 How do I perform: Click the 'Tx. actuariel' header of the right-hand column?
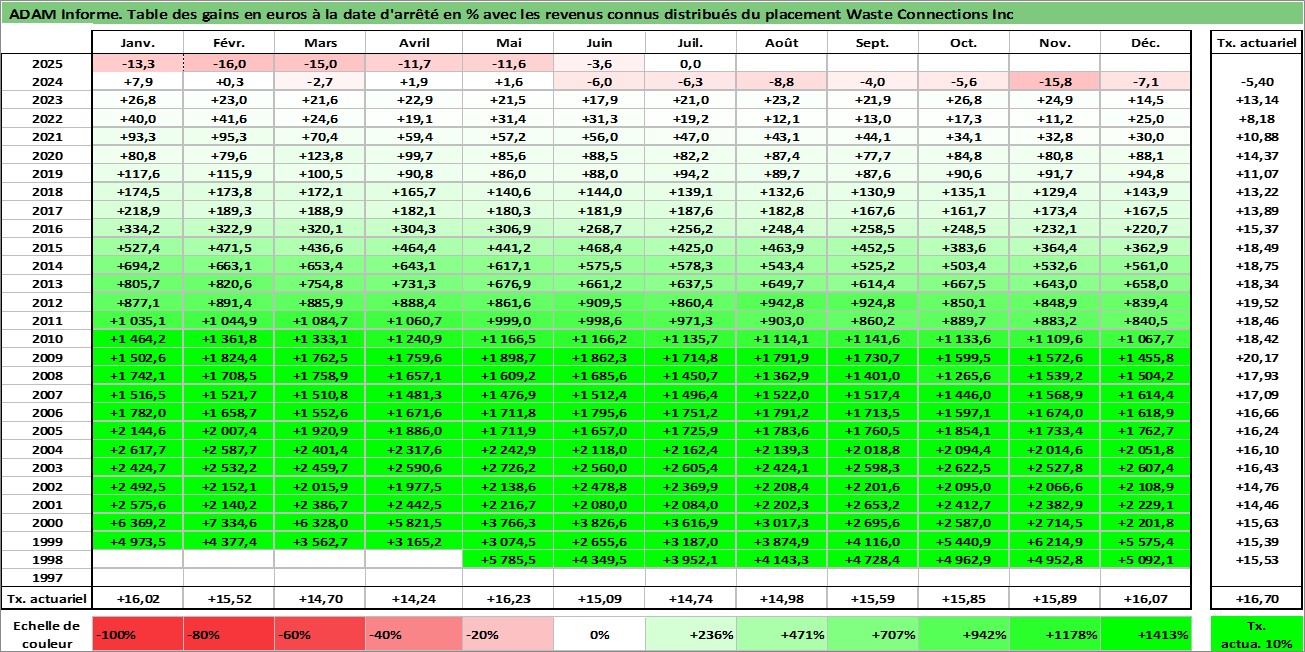[1255, 43]
